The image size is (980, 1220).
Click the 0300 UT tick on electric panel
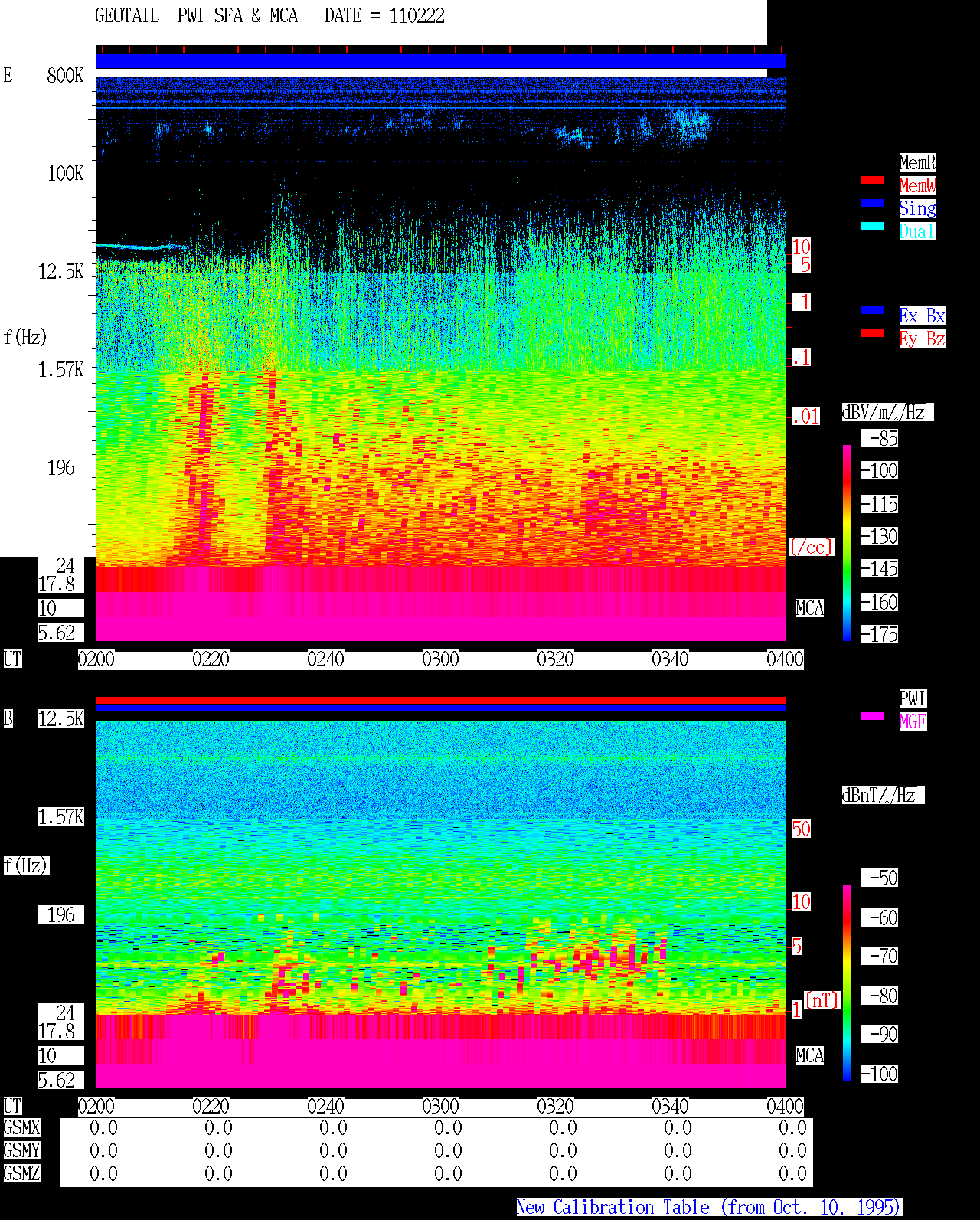(x=440, y=659)
